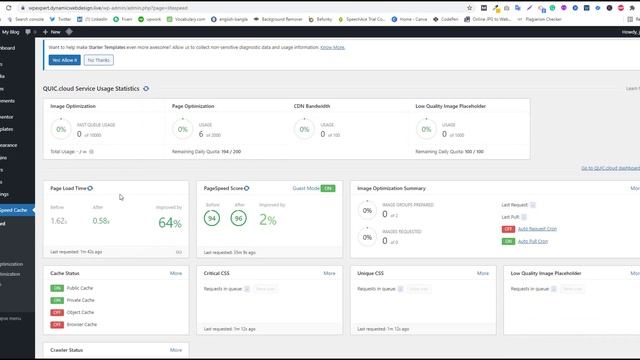Open Know More link in notice
640x360 pixels.
(x=332, y=47)
